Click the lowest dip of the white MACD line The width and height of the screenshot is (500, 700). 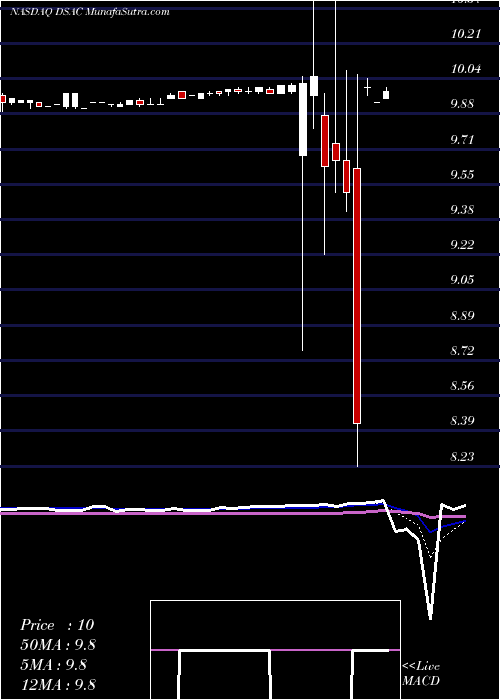tap(430, 618)
